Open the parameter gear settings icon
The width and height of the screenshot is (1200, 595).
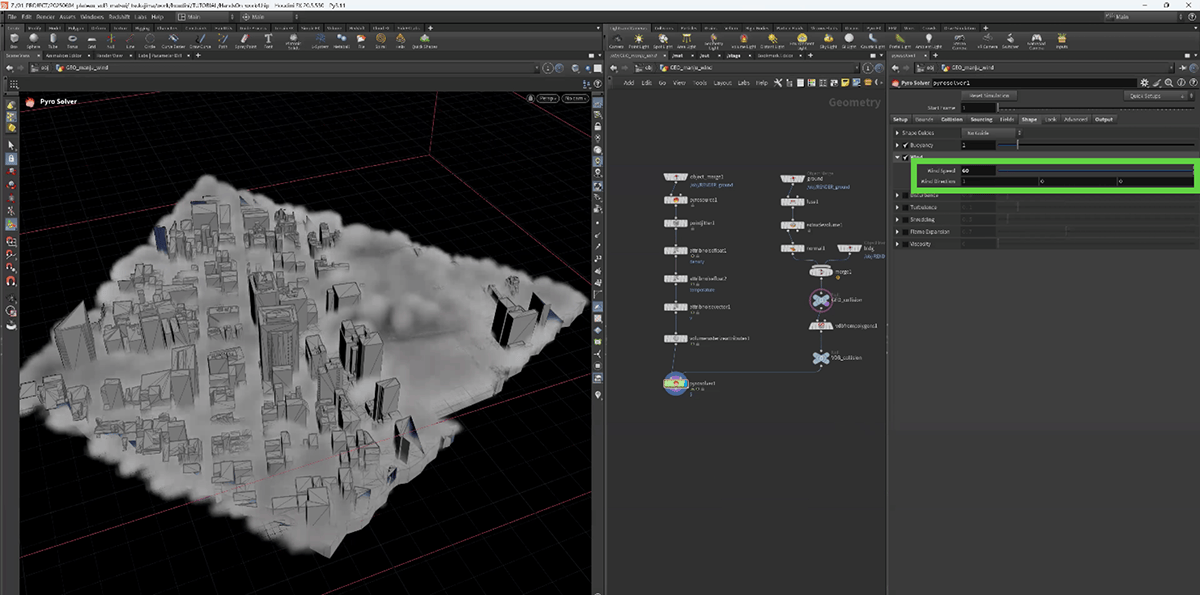coord(1145,83)
